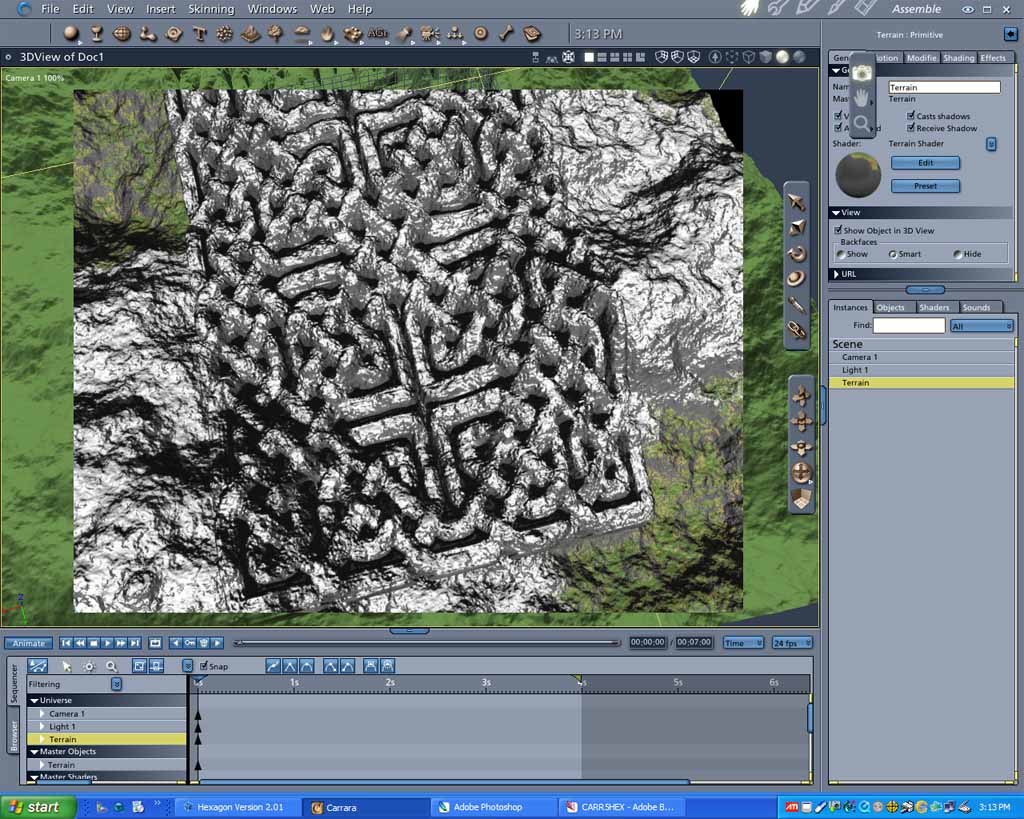Select the eyedropper tool in viewport sidebar
This screenshot has width=1024, height=819.
coord(796,305)
